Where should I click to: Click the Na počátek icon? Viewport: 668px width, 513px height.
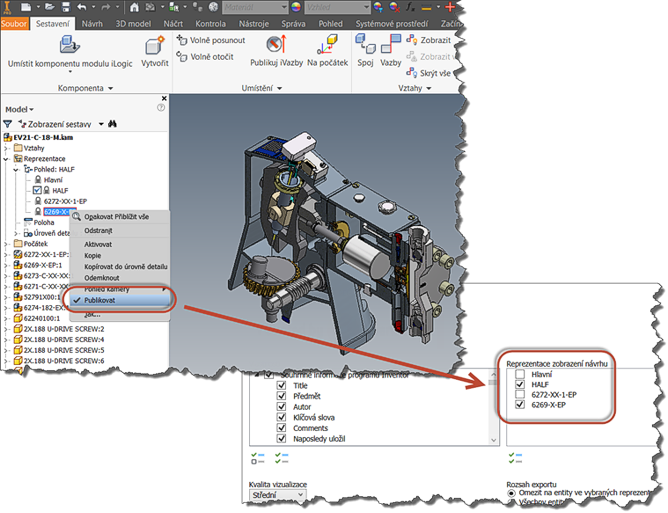325,45
